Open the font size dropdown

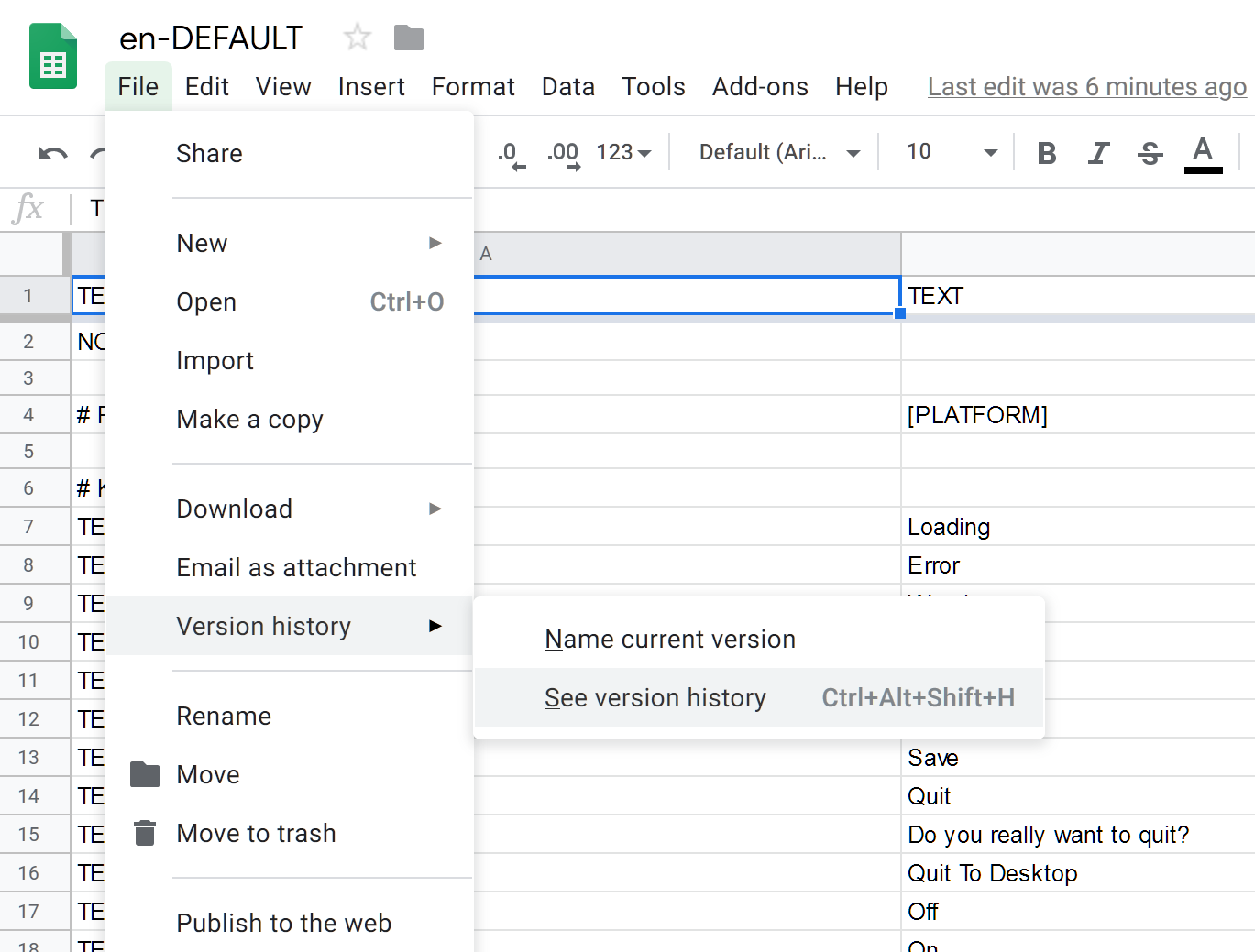point(951,152)
